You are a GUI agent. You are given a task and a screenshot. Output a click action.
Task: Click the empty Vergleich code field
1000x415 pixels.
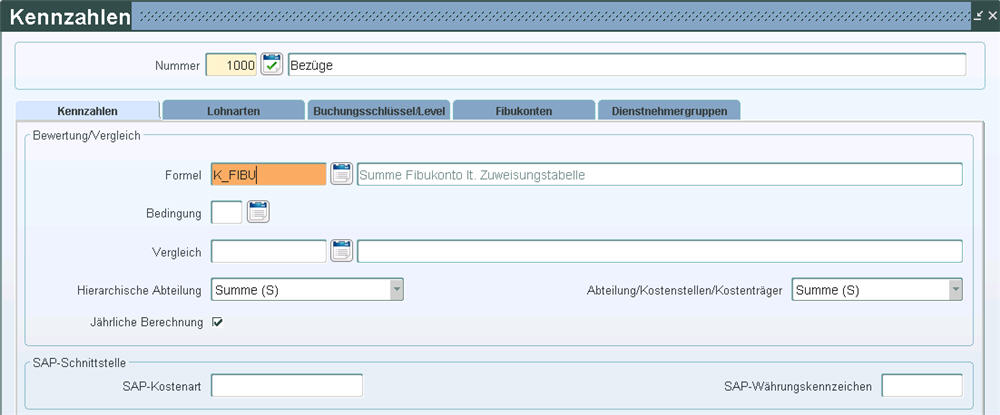coord(268,250)
